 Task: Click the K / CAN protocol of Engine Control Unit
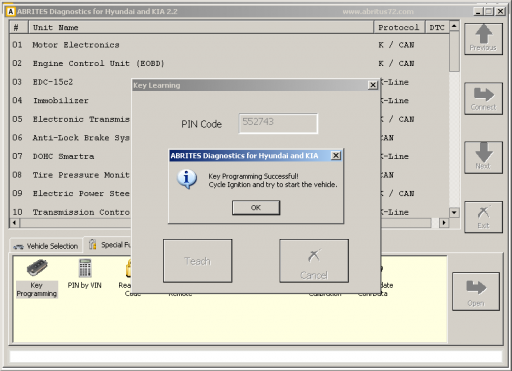396,63
